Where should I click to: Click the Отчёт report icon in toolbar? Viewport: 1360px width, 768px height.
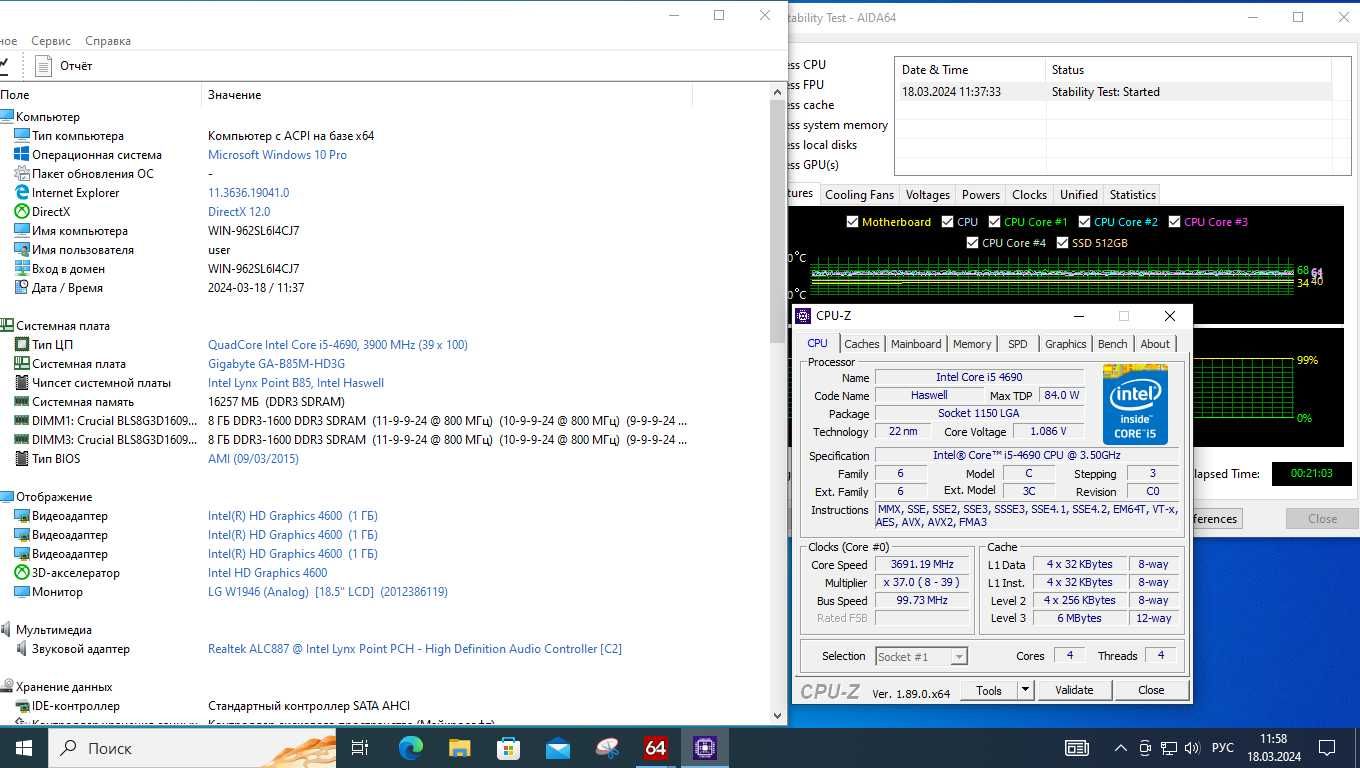tap(43, 66)
